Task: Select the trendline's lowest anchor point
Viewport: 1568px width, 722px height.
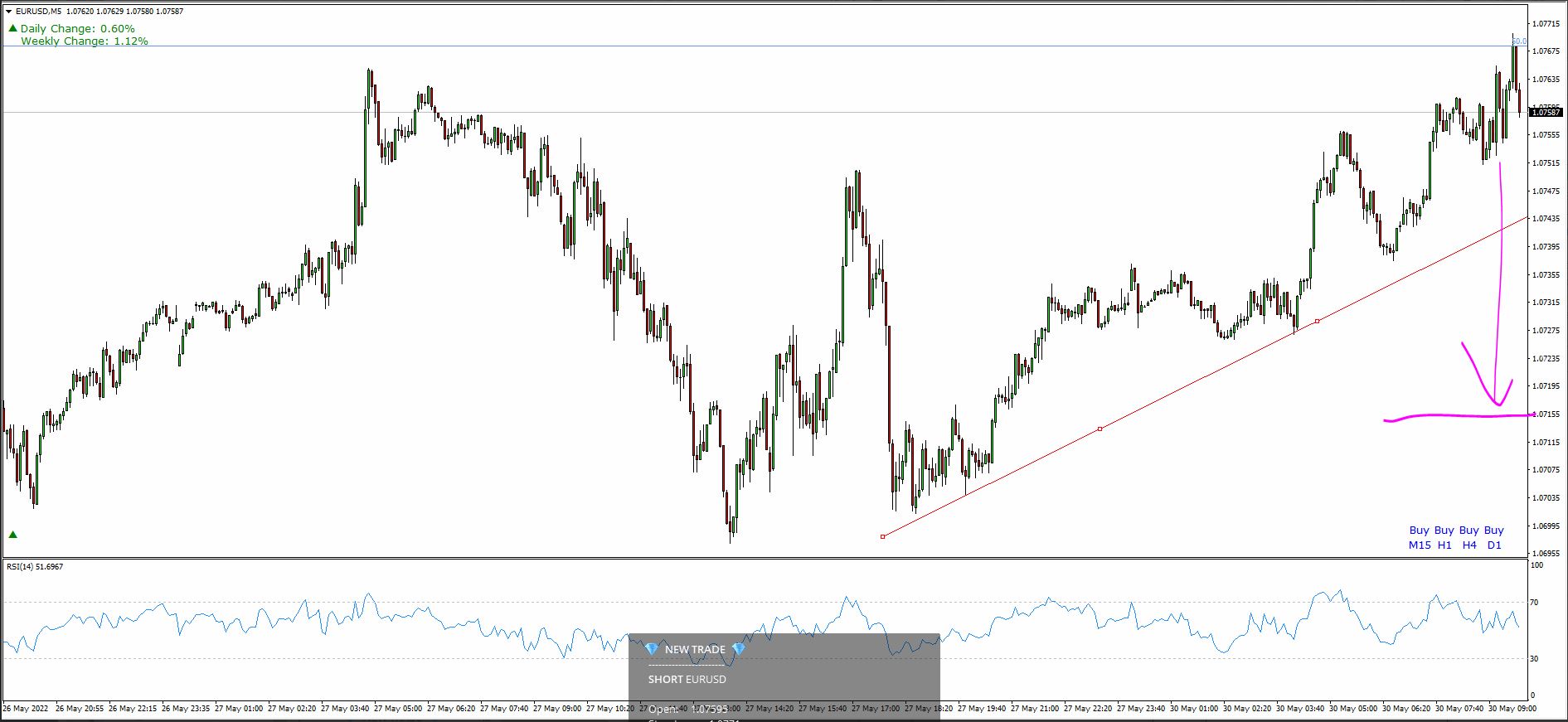Action: (x=882, y=536)
